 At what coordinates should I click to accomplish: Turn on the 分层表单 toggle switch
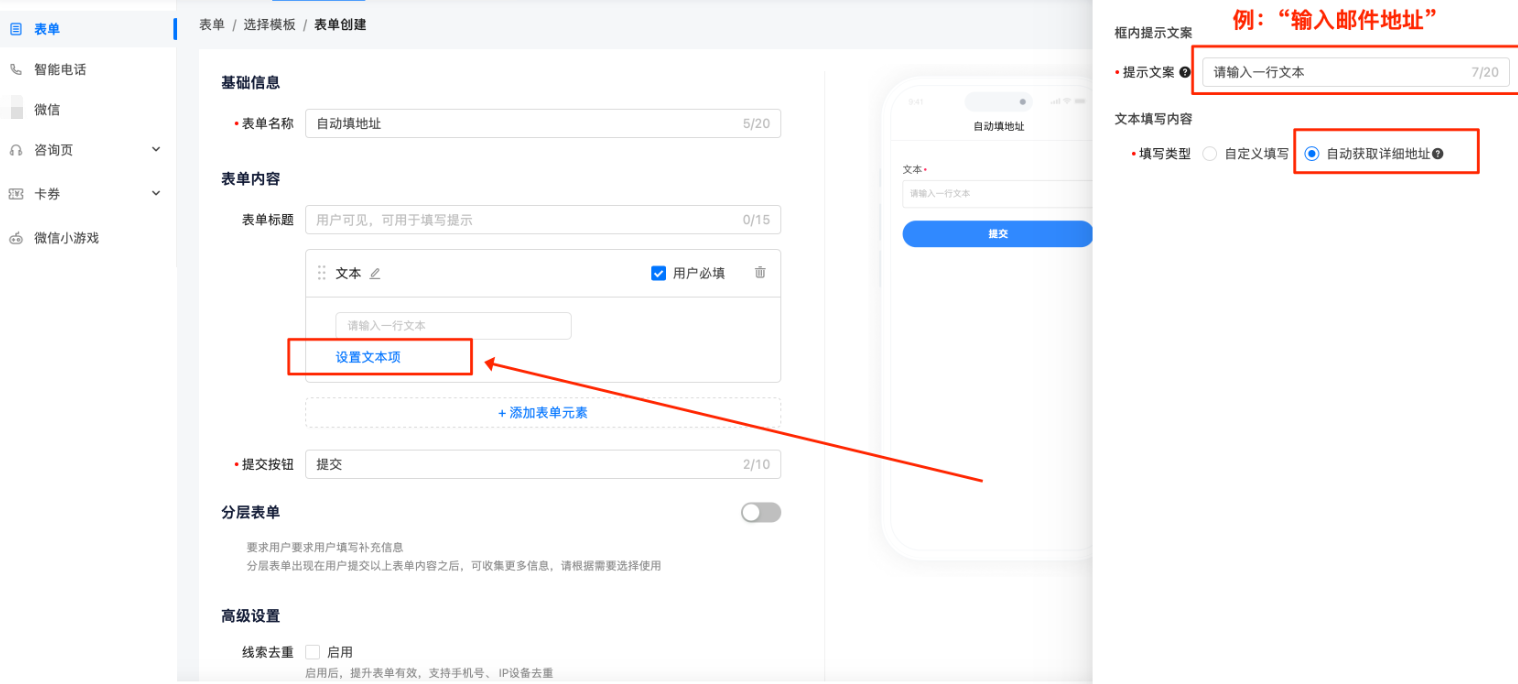coord(760,512)
